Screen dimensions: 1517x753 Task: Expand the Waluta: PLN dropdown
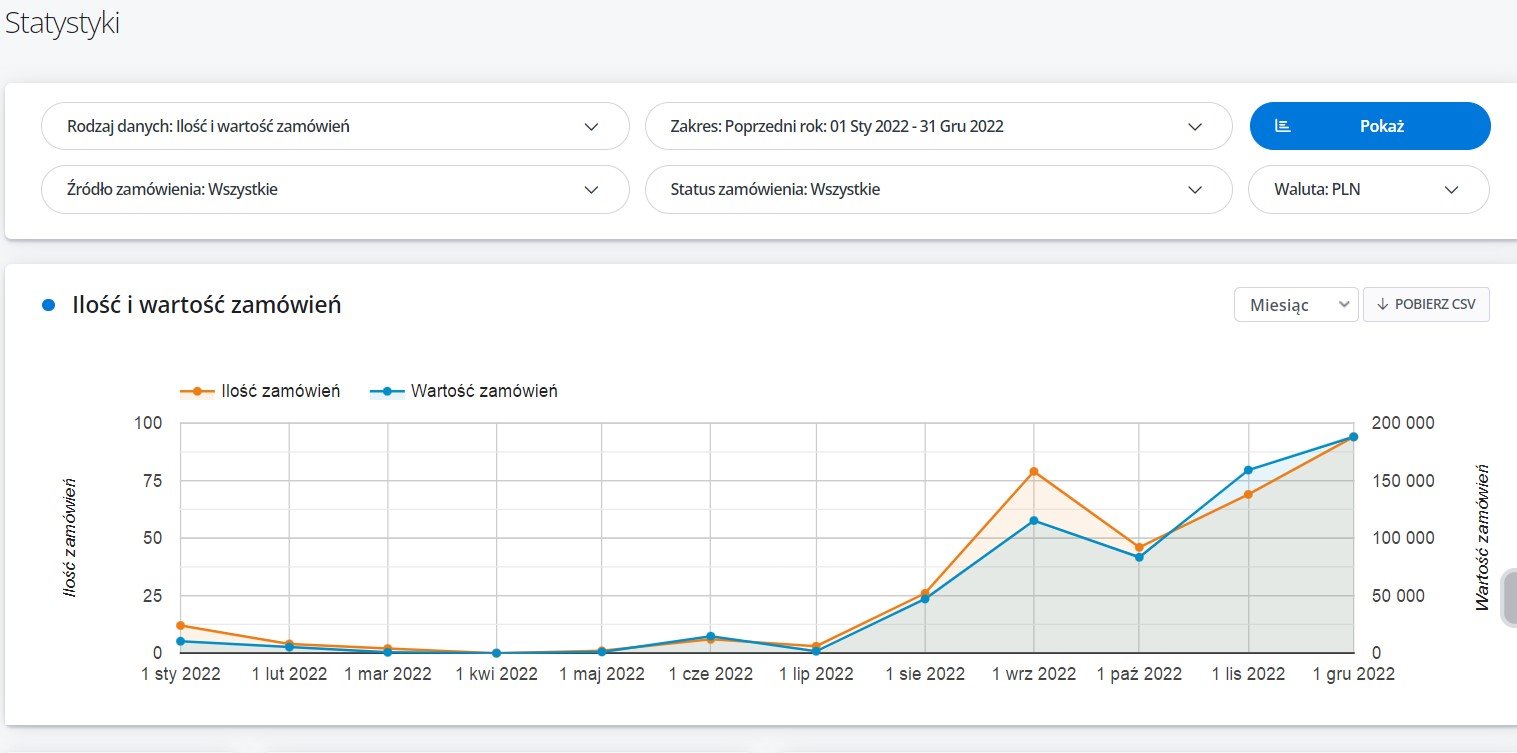[x=1368, y=190]
